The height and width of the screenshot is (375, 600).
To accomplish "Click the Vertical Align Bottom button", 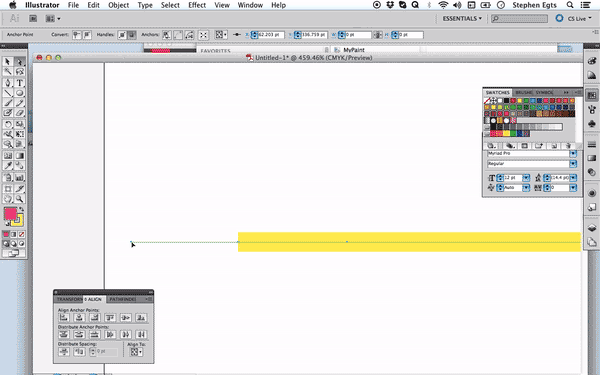I will pyautogui.click(x=141, y=318).
